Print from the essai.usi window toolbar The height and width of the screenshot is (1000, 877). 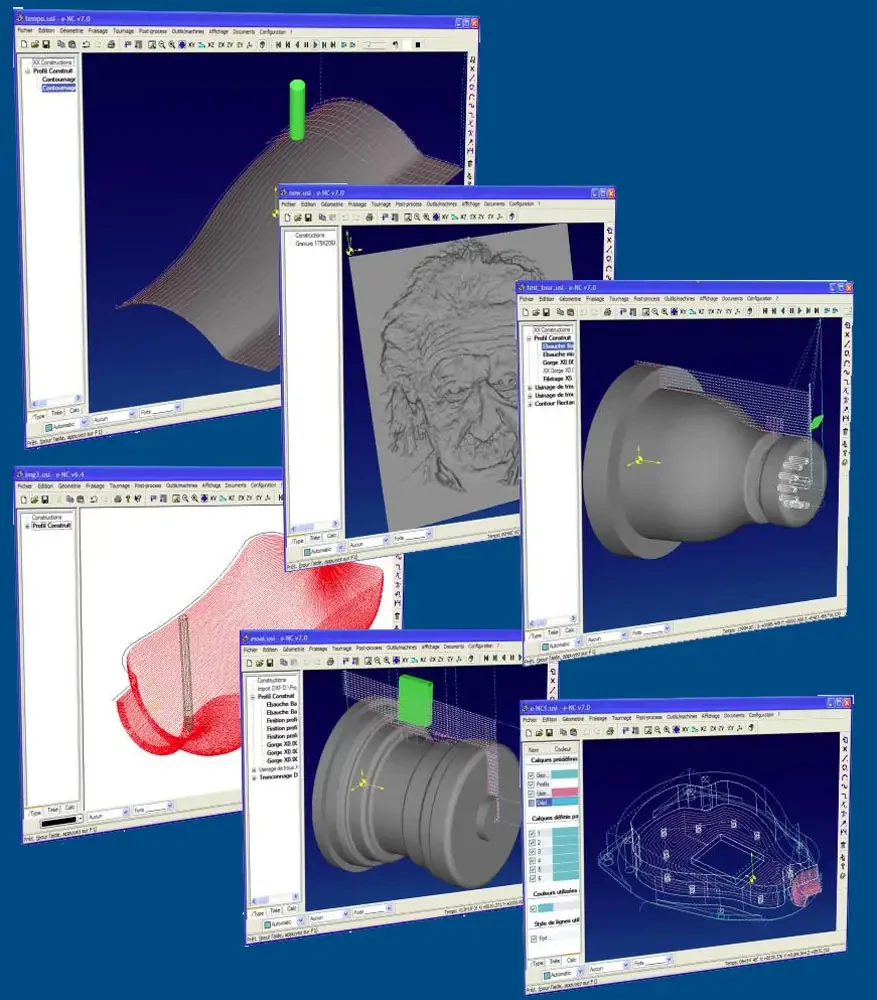pyautogui.click(x=330, y=662)
